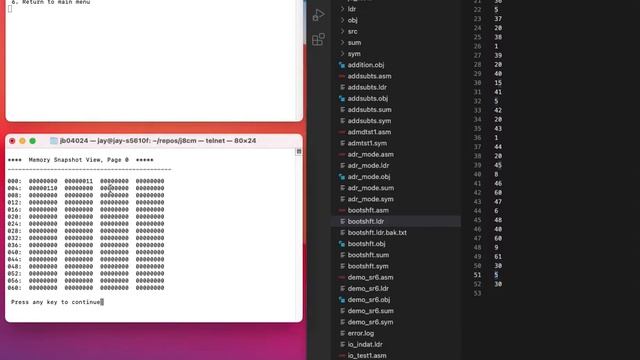Place cursor on editor line 51
640x360 pixels.
pyautogui.click(x=496, y=275)
